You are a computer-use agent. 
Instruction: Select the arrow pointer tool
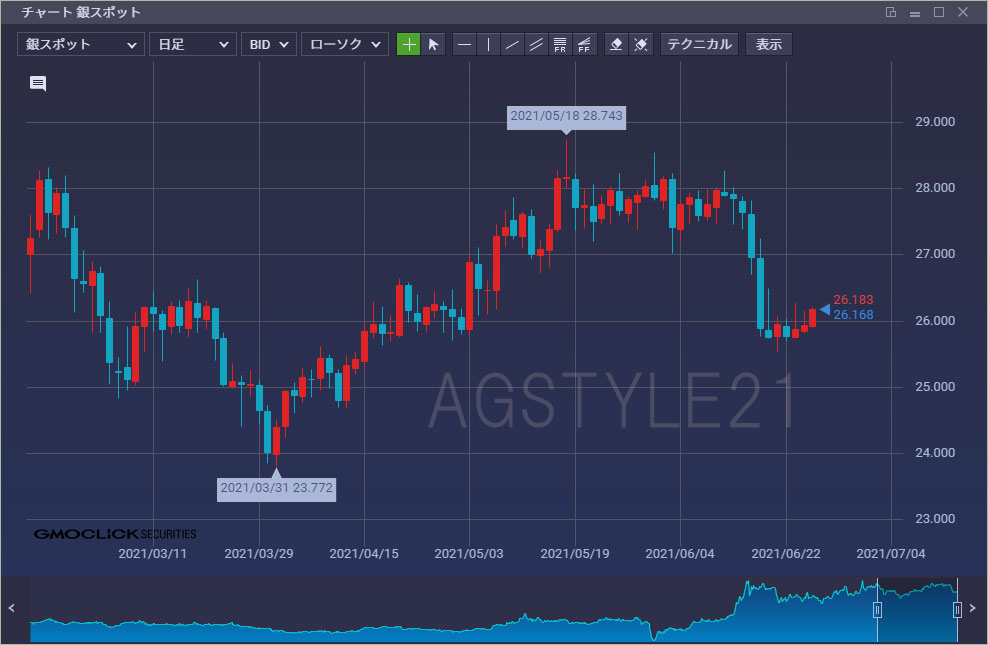[433, 44]
